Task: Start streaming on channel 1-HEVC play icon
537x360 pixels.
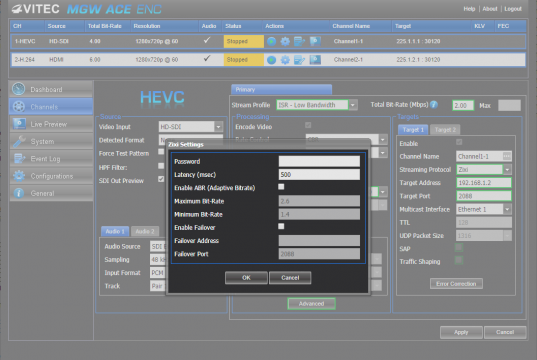Action: pos(271,41)
